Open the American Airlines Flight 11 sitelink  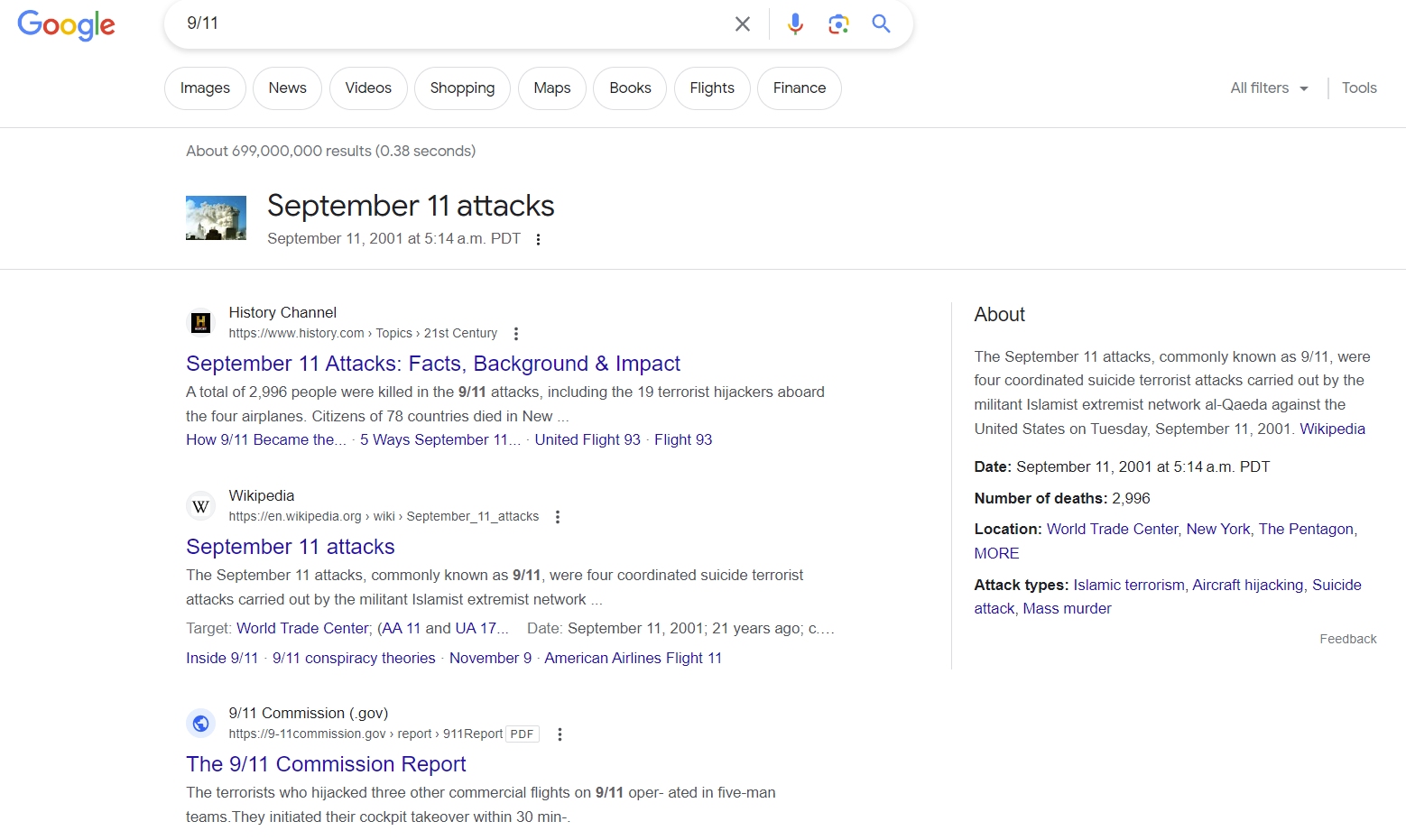tap(634, 659)
